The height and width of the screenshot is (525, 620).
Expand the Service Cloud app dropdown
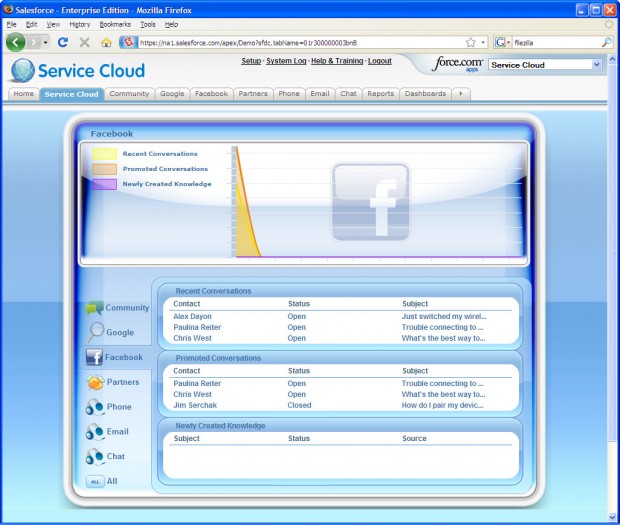597,64
